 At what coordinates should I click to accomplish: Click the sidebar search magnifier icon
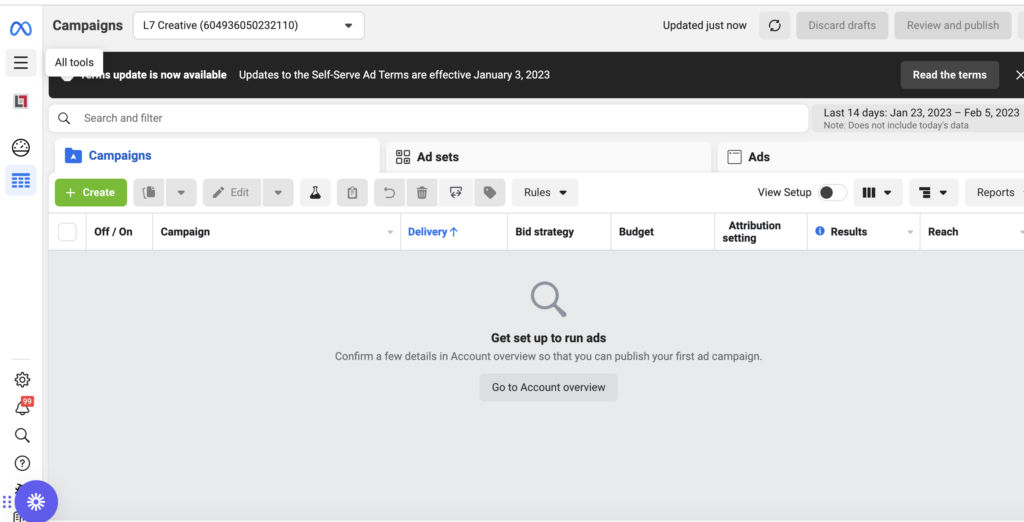pos(22,436)
